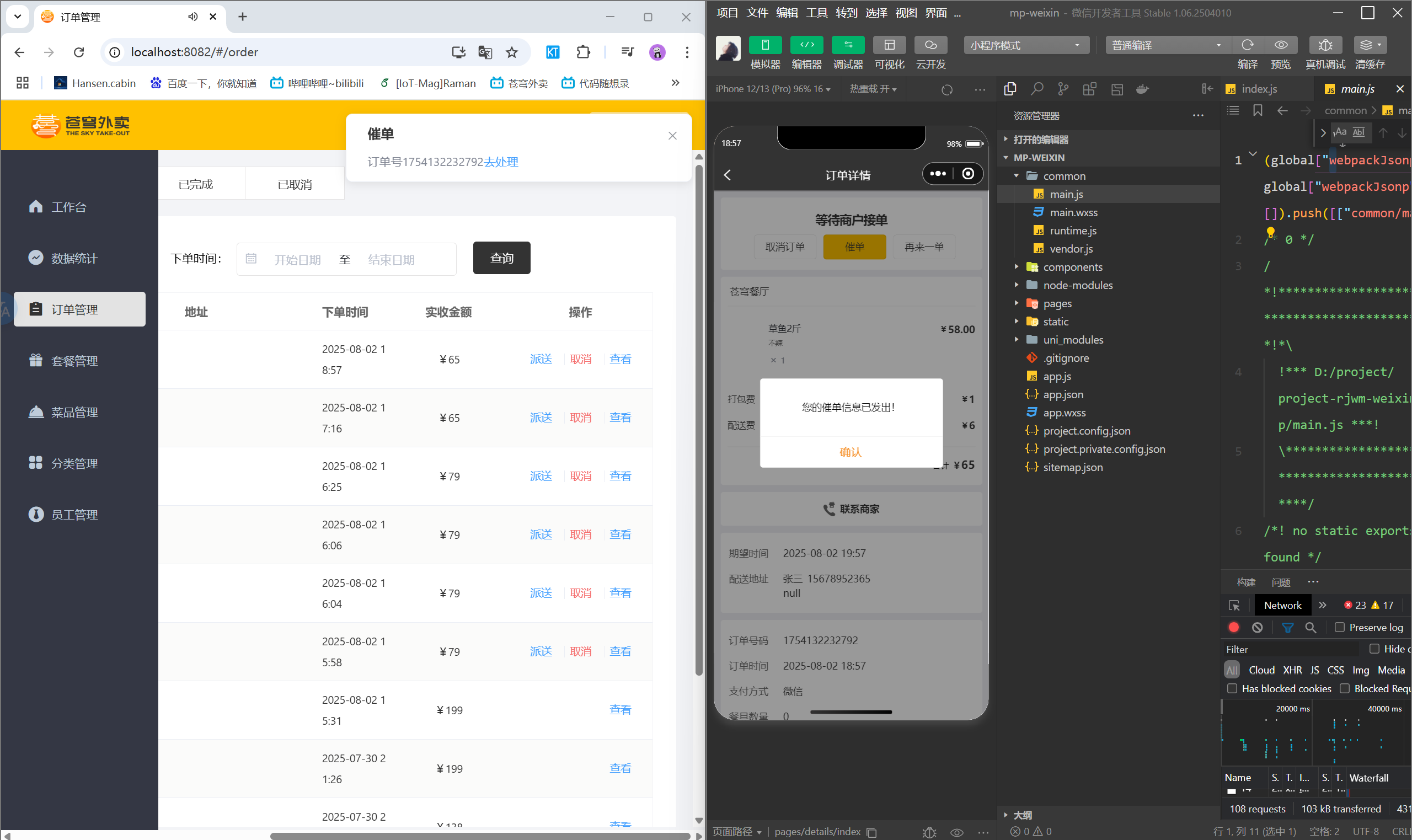Enable Preserve log checkbox
The height and width of the screenshot is (840, 1412).
1339,627
